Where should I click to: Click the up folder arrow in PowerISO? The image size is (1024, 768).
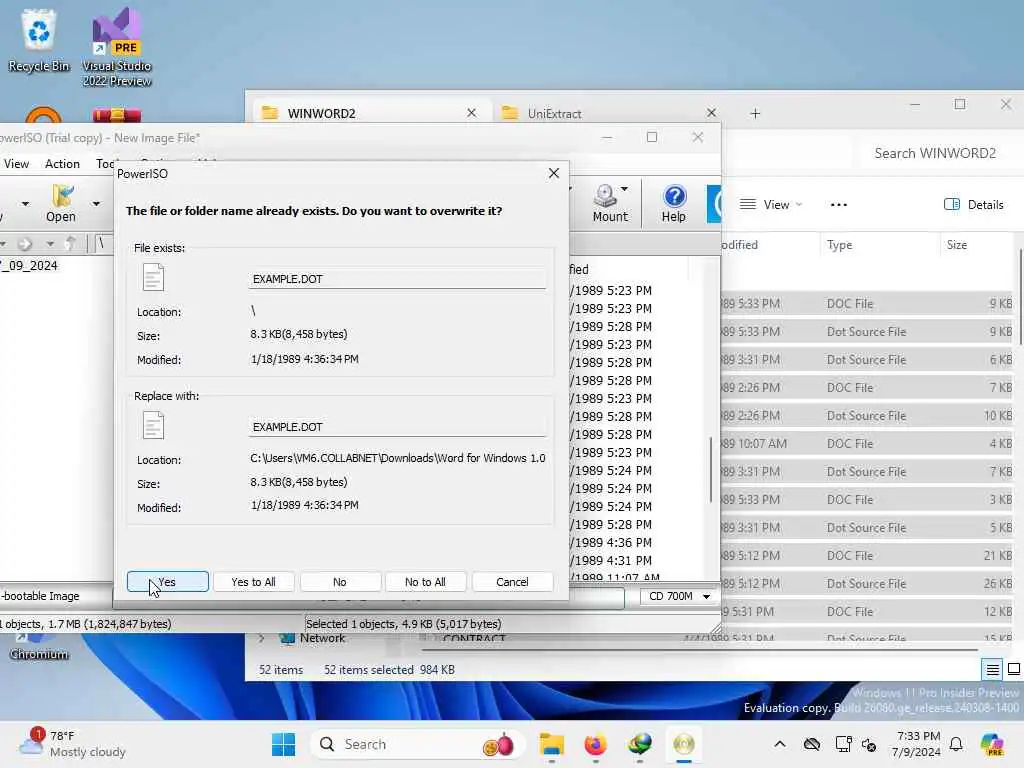pos(71,244)
